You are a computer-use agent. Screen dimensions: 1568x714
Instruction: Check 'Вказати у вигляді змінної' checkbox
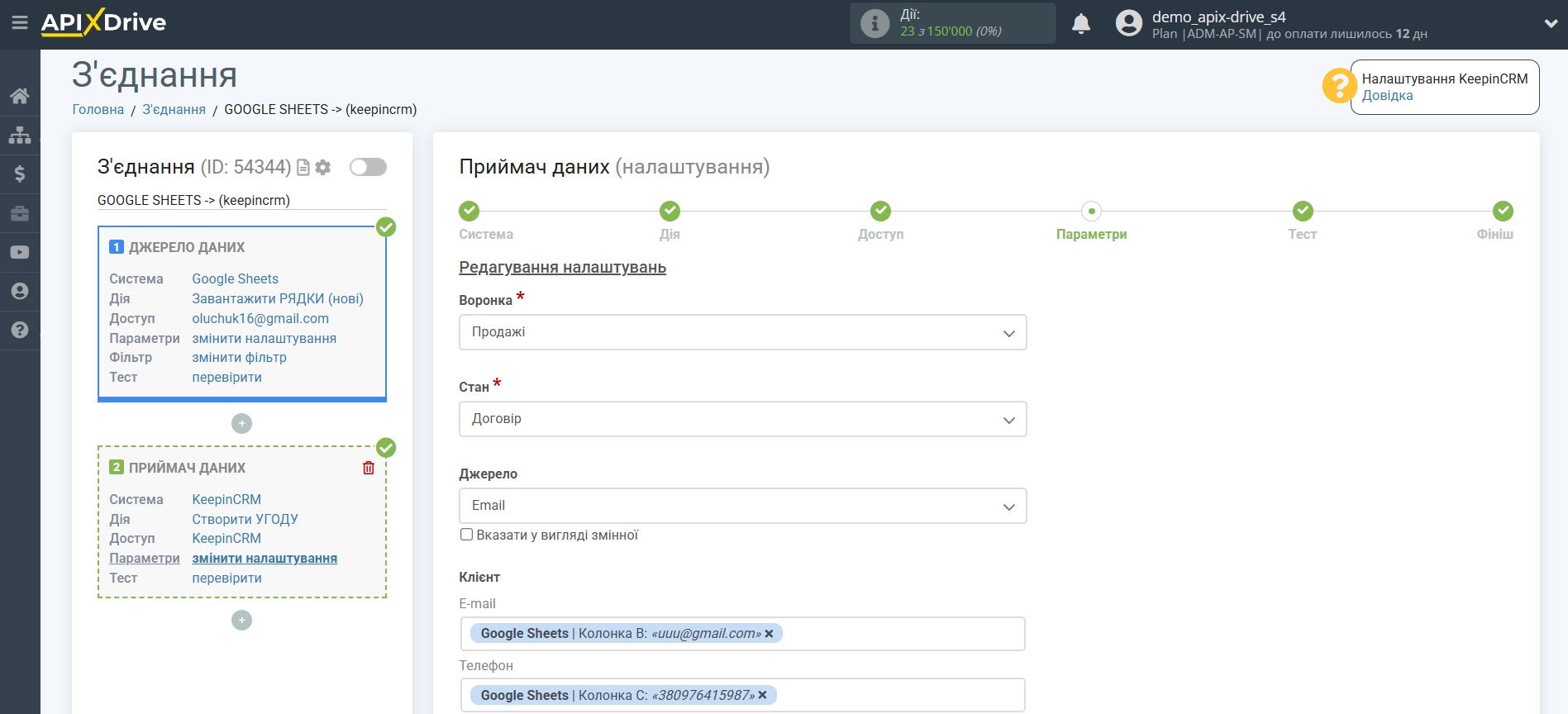(x=466, y=535)
